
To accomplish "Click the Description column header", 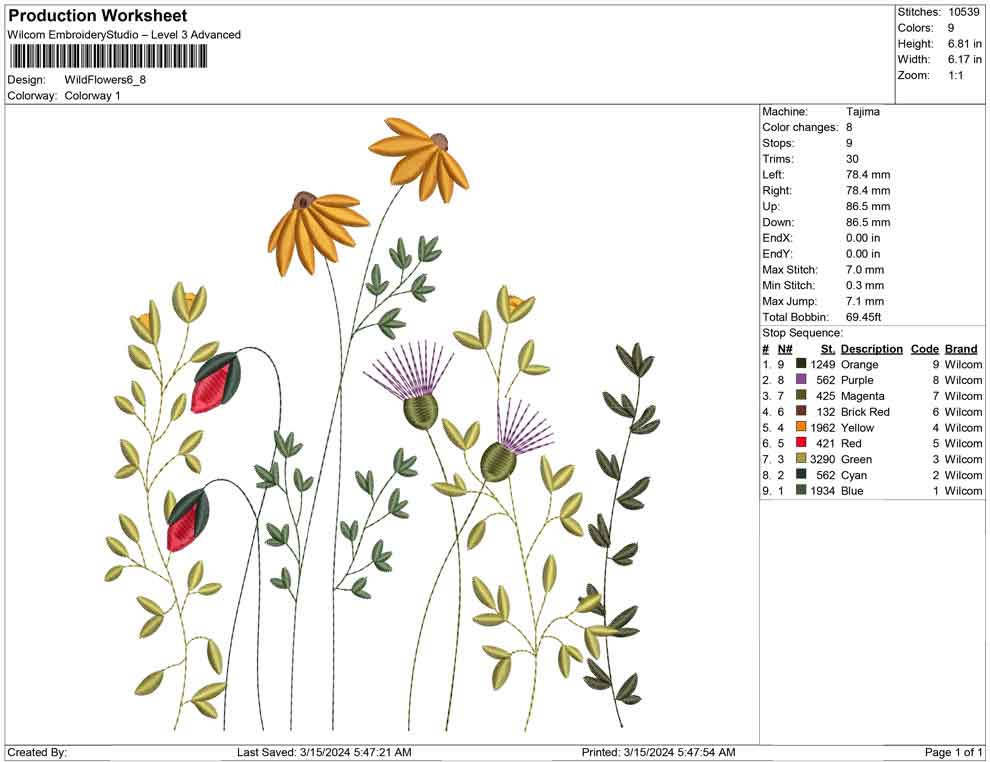I will tap(869, 348).
